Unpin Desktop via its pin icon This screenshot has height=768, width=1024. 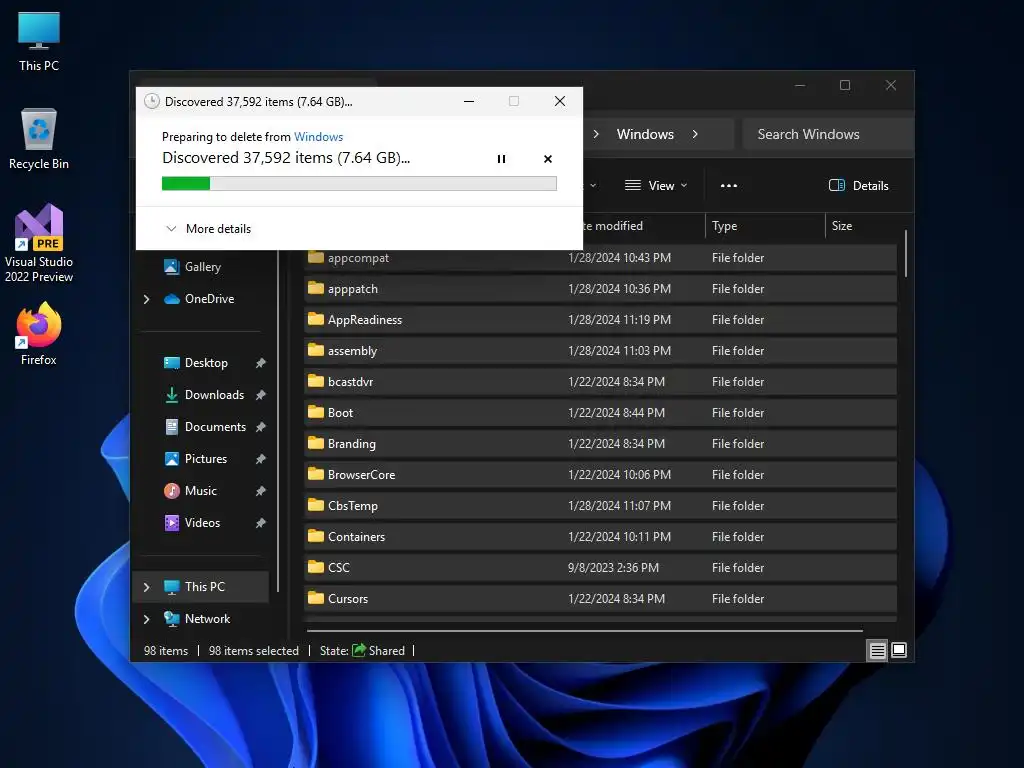coord(261,362)
